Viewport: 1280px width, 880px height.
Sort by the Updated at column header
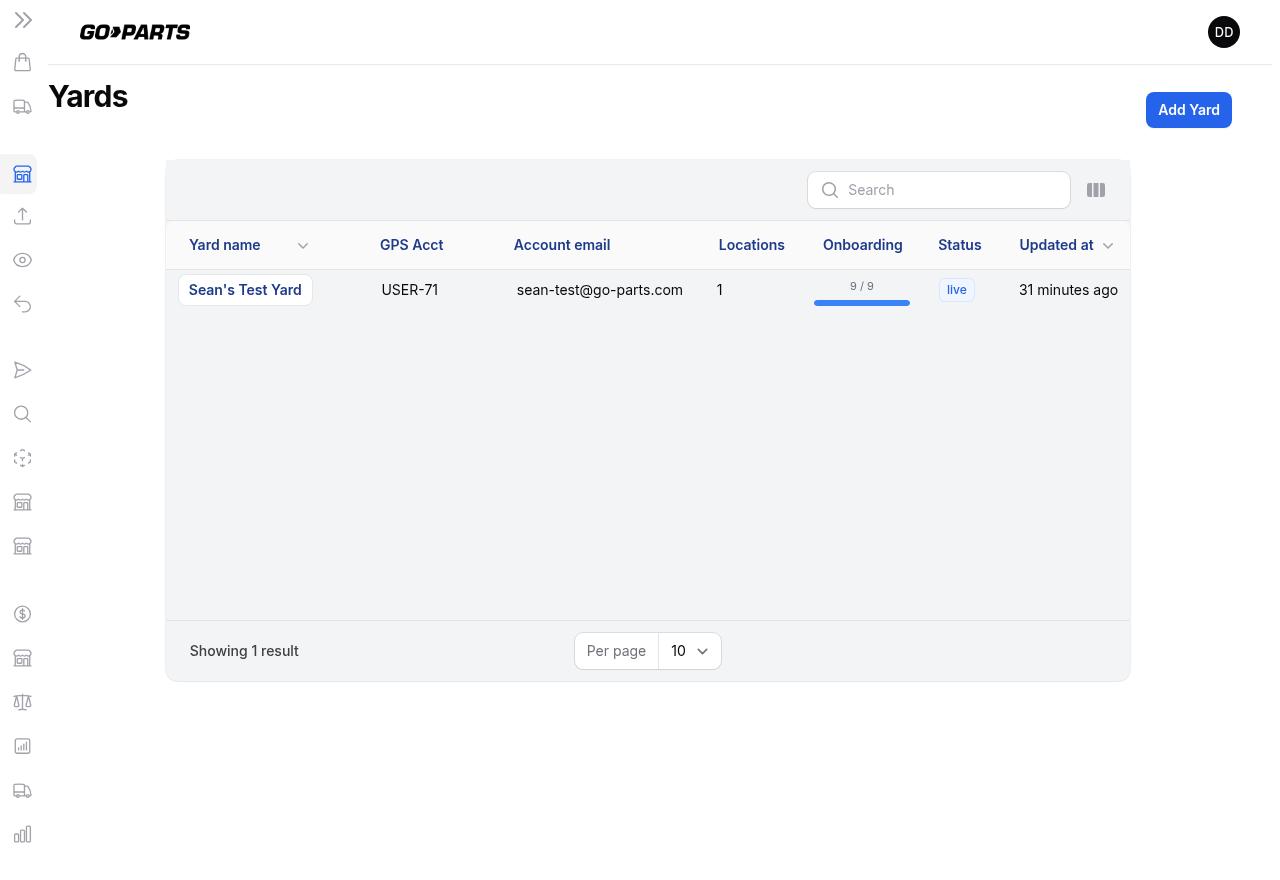coord(1056,245)
